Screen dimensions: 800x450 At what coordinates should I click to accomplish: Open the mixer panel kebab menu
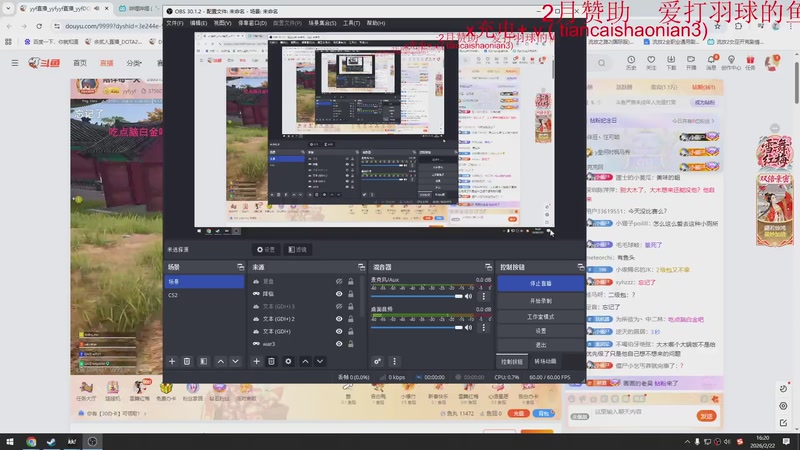point(394,361)
